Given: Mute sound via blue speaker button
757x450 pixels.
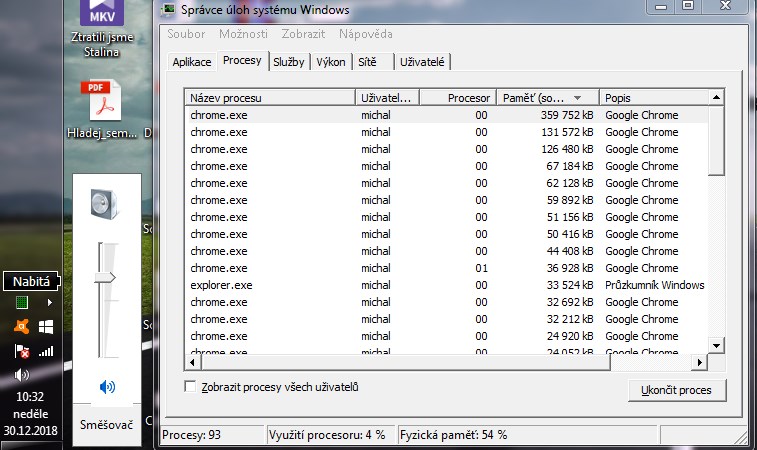Looking at the screenshot, I should click(107, 387).
